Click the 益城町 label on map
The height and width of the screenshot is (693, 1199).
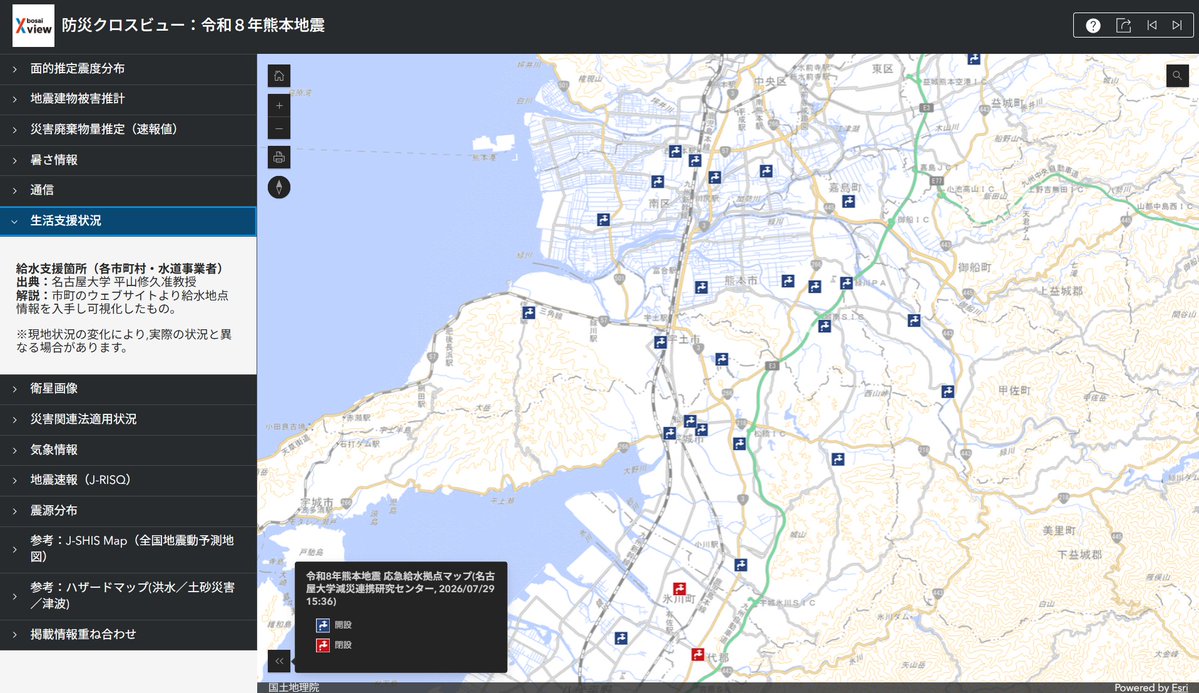(x=1007, y=102)
